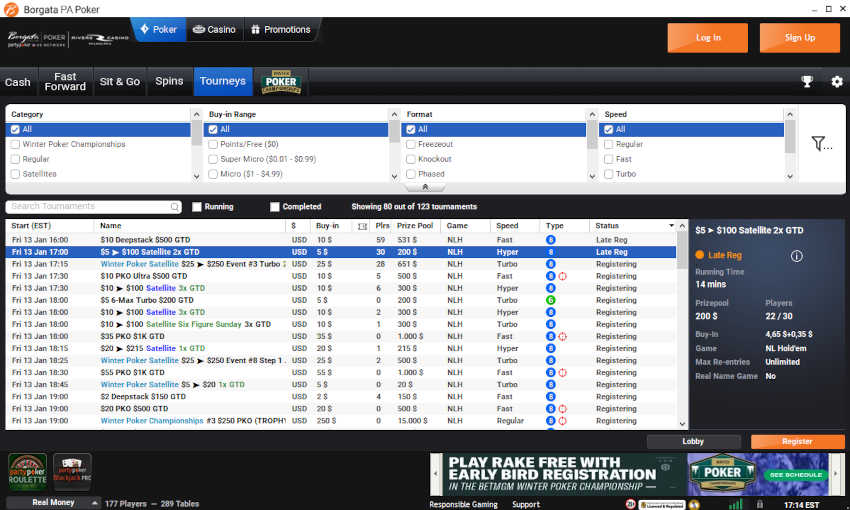The width and height of the screenshot is (850, 510).
Task: Check the Turbo speed box
Action: click(x=609, y=174)
